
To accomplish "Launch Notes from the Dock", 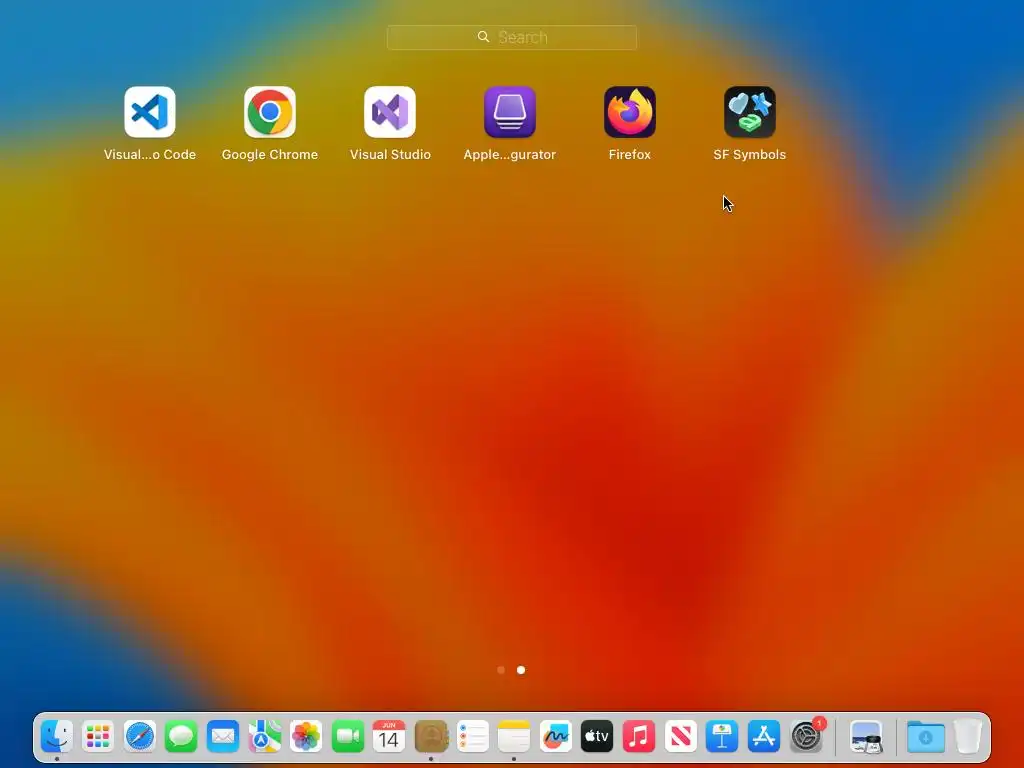I will point(514,737).
